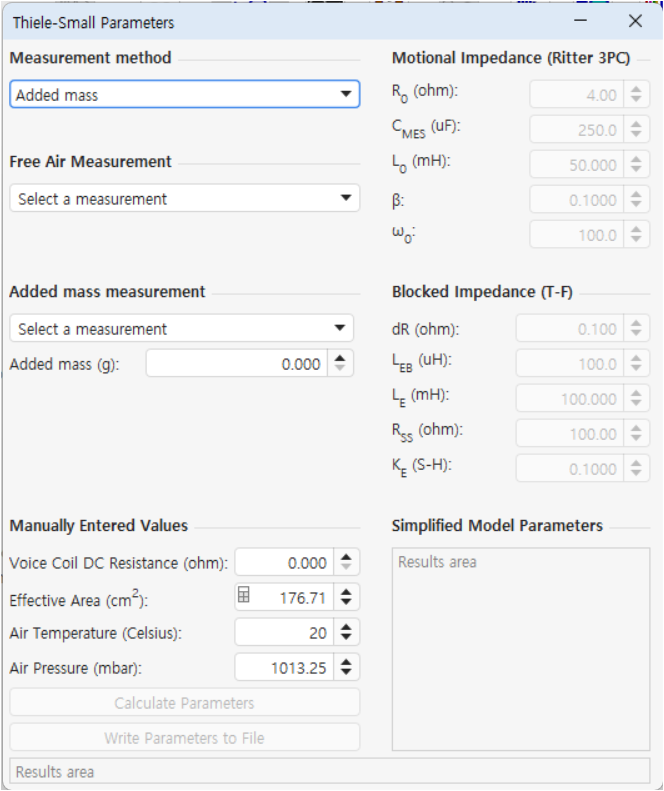Click Write Parameters to File button

click(184, 738)
